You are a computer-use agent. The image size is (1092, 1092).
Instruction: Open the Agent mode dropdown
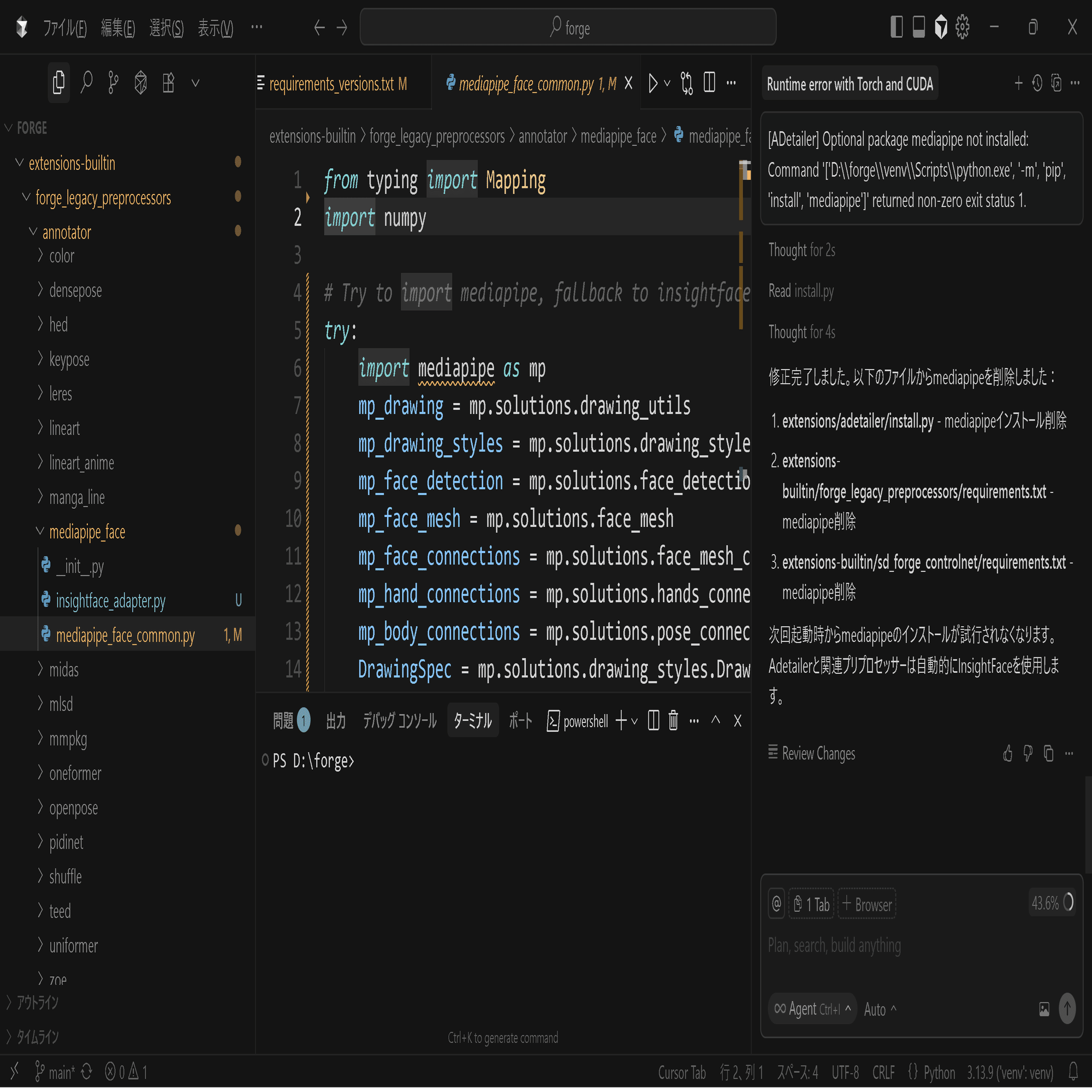pos(812,1009)
